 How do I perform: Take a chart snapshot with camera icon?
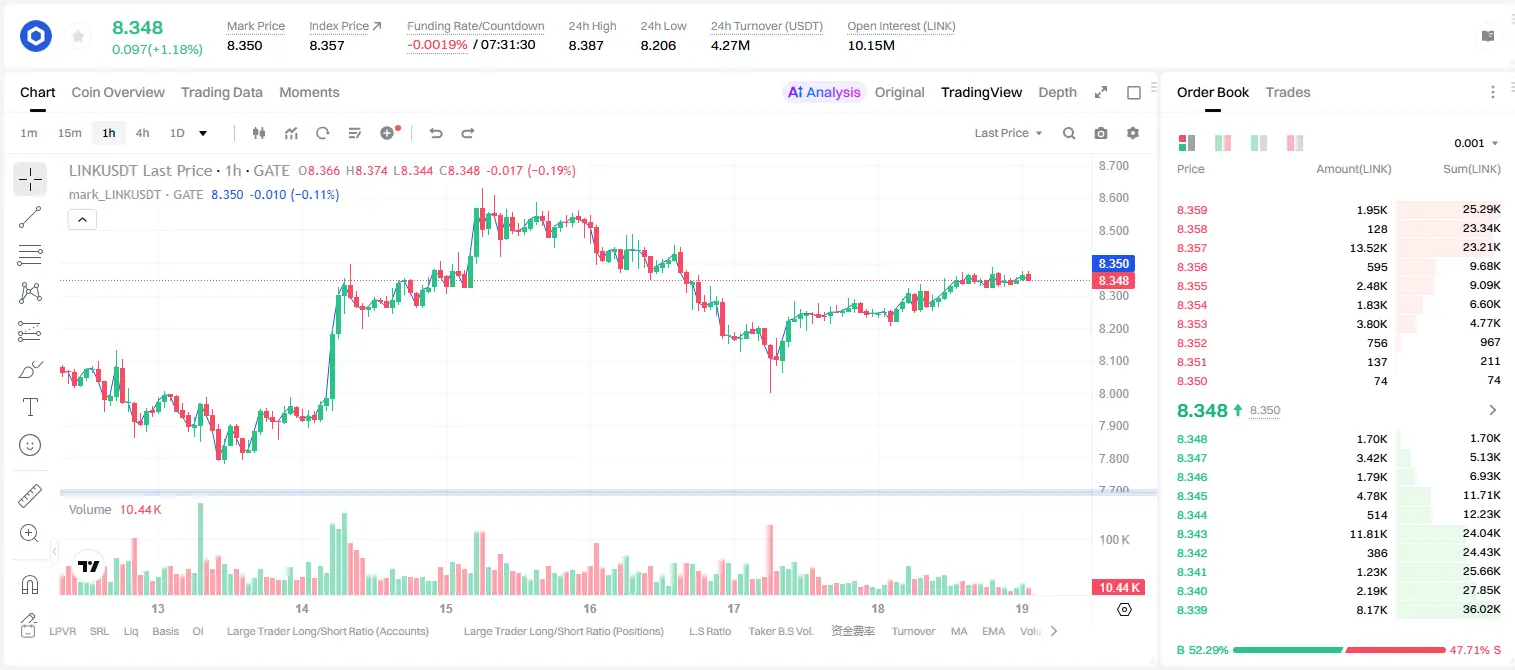(x=1101, y=133)
